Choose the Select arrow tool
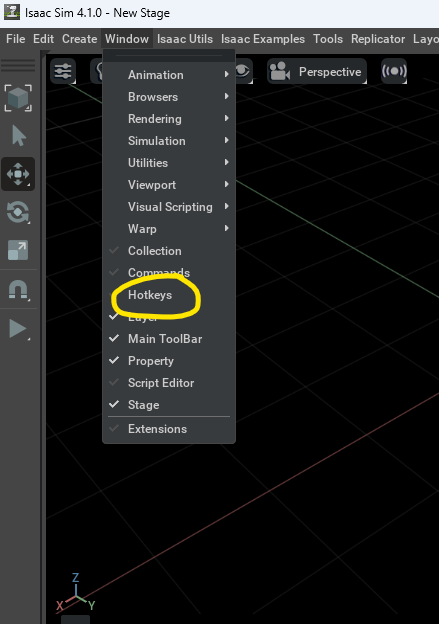 click(18, 136)
